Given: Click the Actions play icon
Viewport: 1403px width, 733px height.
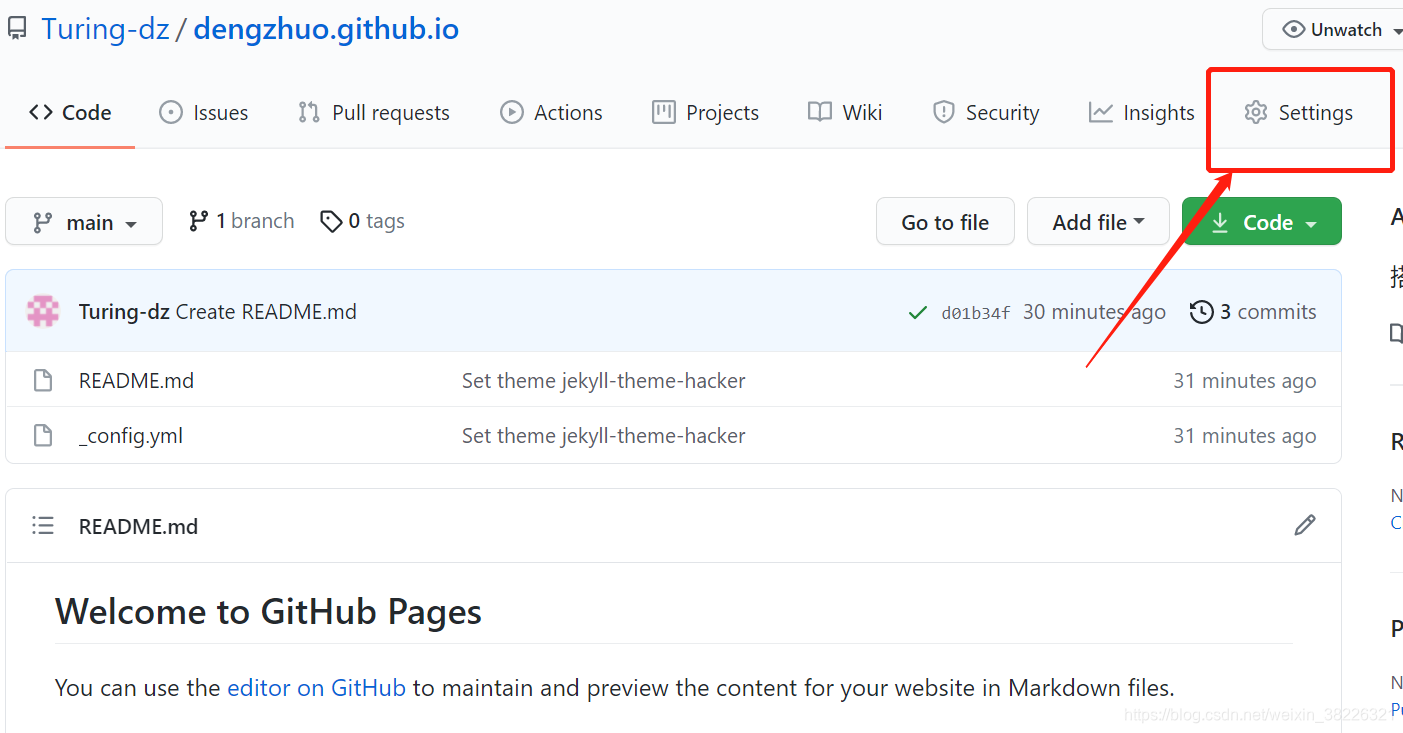Looking at the screenshot, I should (512, 113).
